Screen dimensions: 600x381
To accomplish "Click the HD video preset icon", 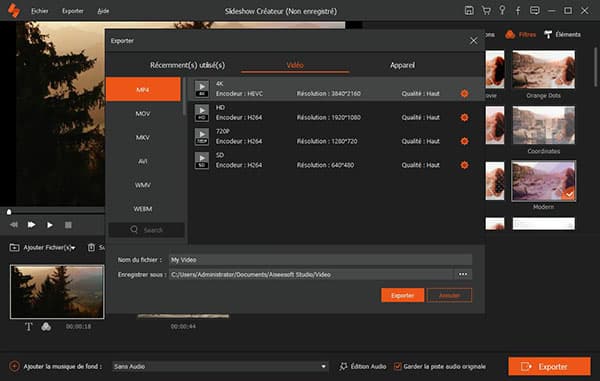I will [x=202, y=113].
